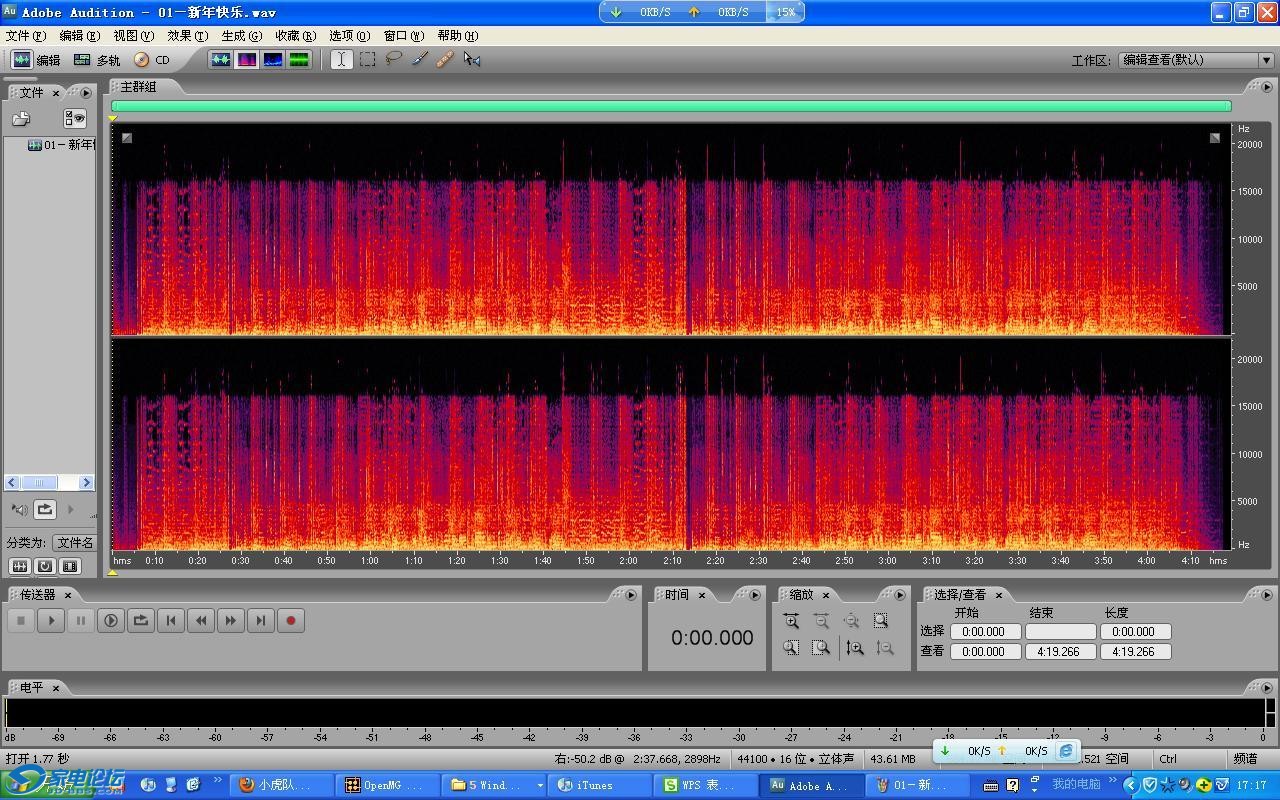Image resolution: width=1280 pixels, height=800 pixels.
Task: Open the 文件 menu
Action: click(25, 36)
